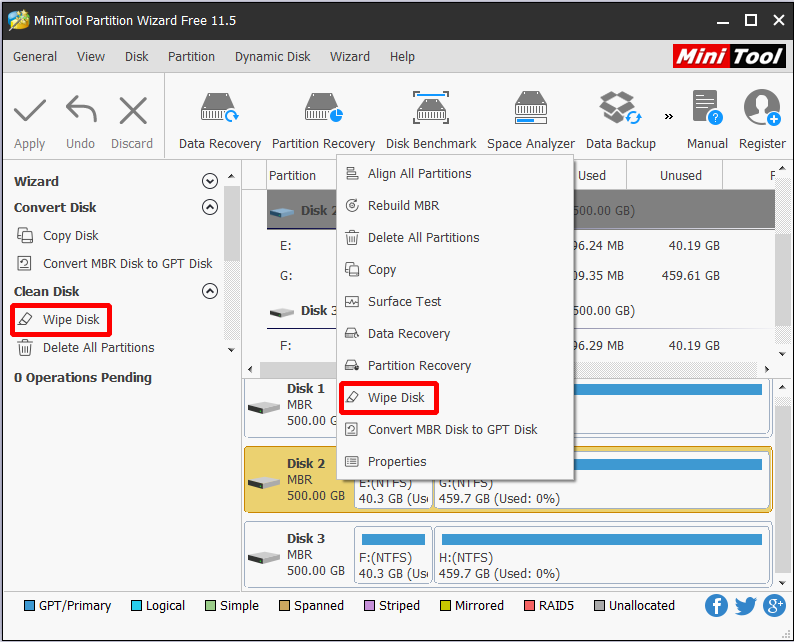Open the Wizard menu
The image size is (794, 642).
tap(350, 57)
